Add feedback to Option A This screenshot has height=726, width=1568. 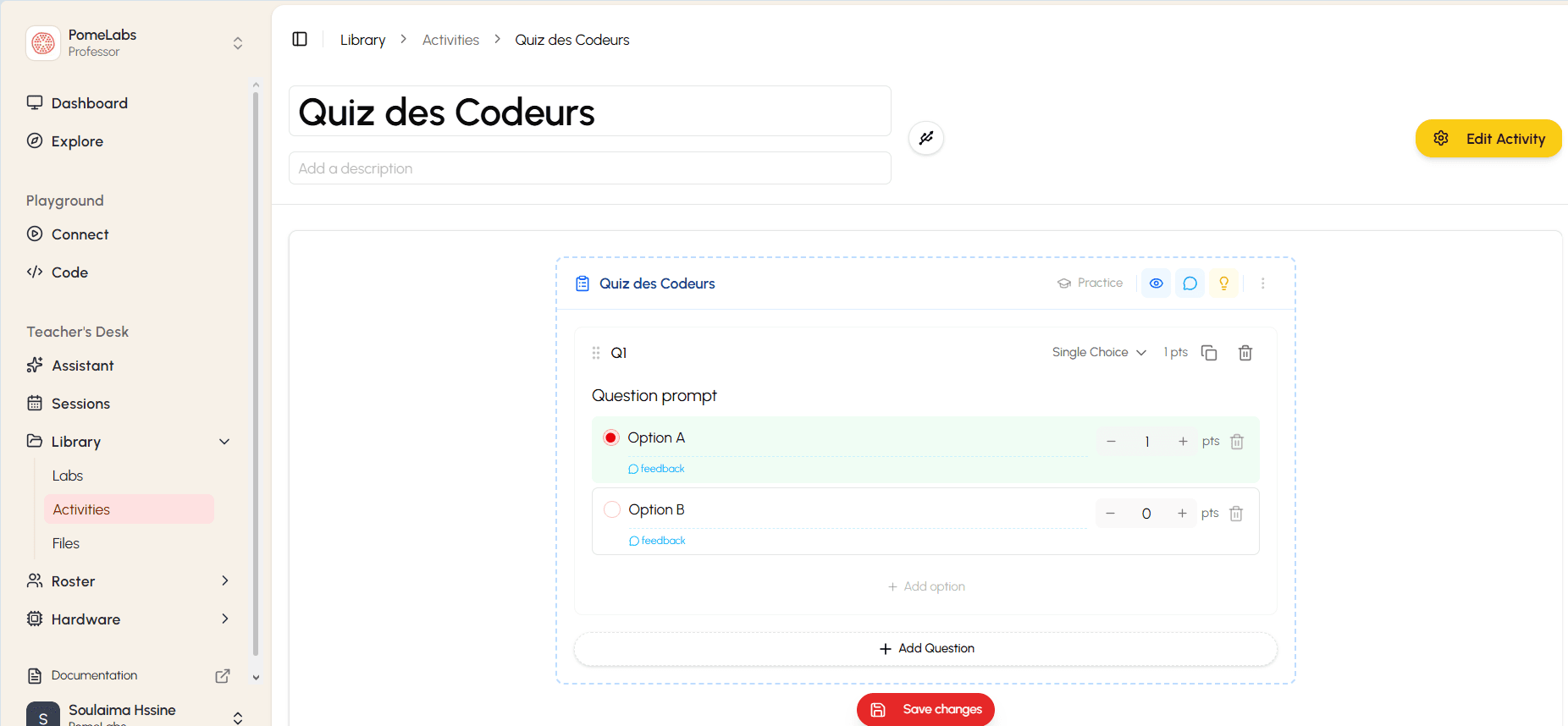(x=656, y=469)
